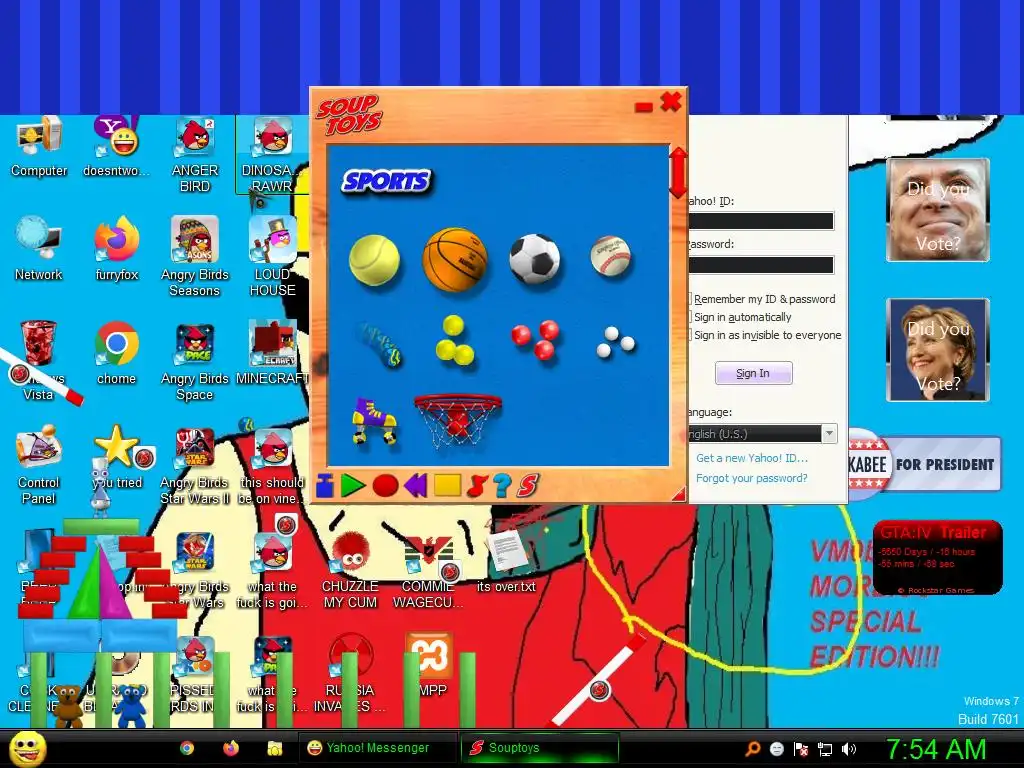Open the COMMIE WAGECU... desktop icon
1024x768 pixels.
tap(428, 571)
